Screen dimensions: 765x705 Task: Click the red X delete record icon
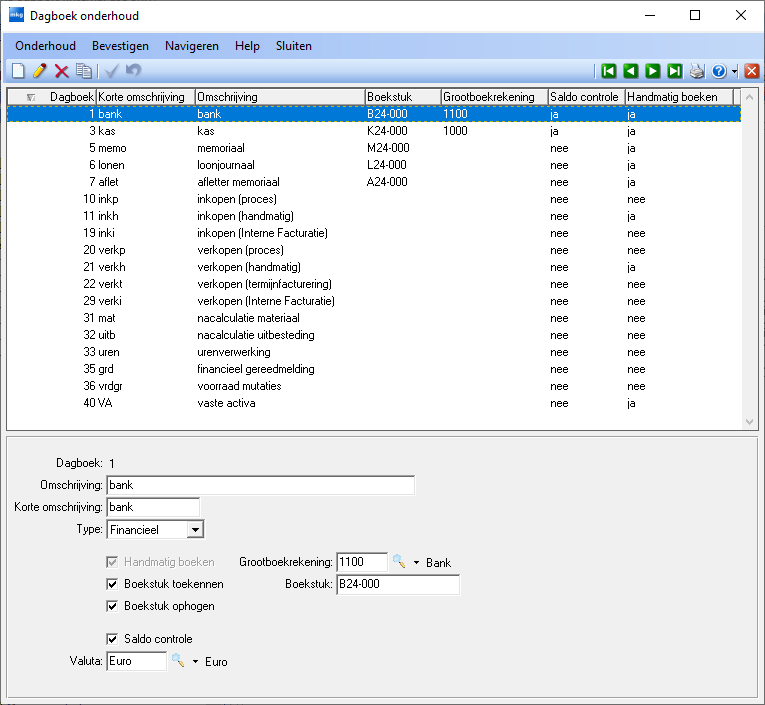point(62,71)
